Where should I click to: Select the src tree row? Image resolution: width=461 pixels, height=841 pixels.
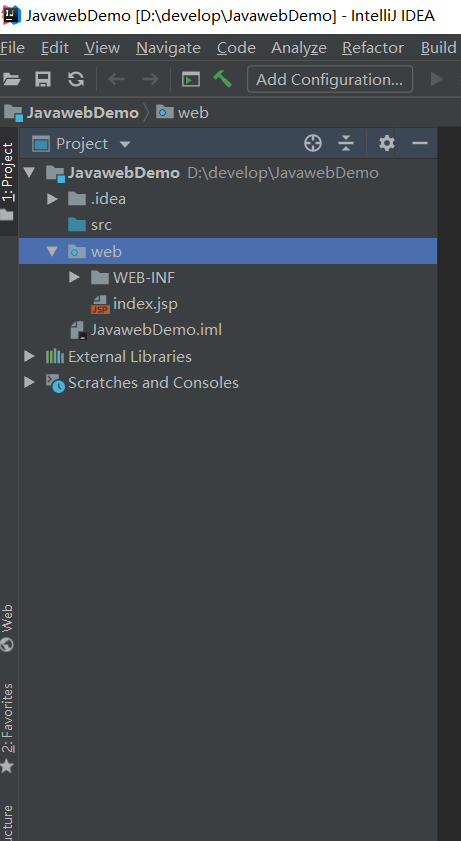click(x=228, y=225)
